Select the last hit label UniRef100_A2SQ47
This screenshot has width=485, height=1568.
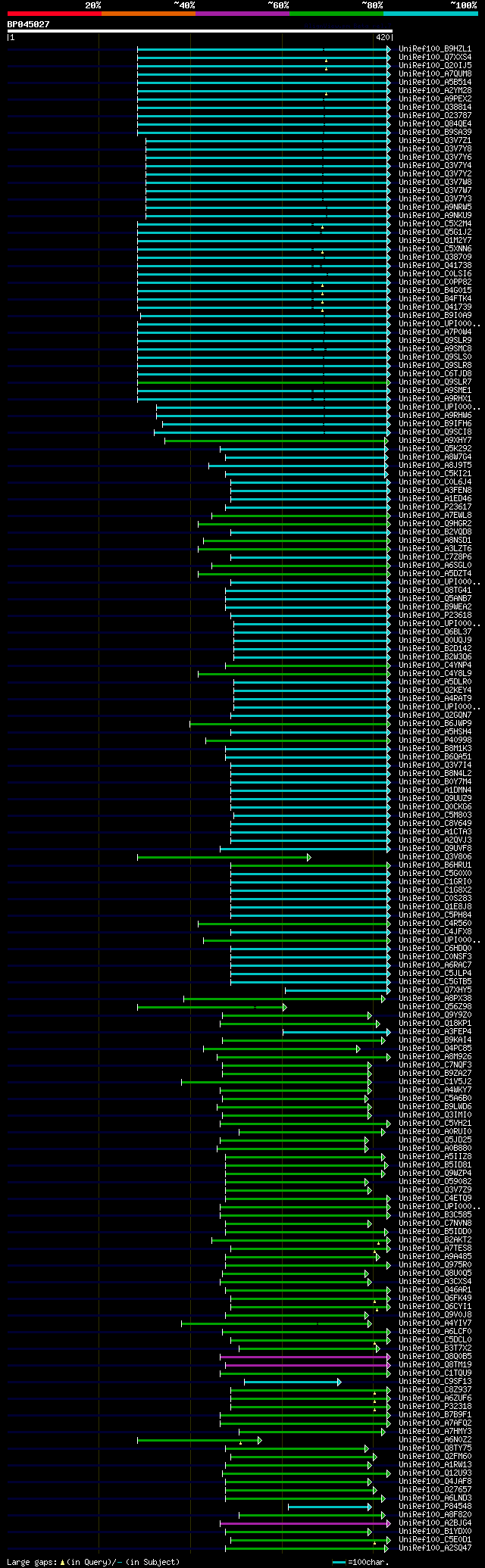[x=435, y=1548]
